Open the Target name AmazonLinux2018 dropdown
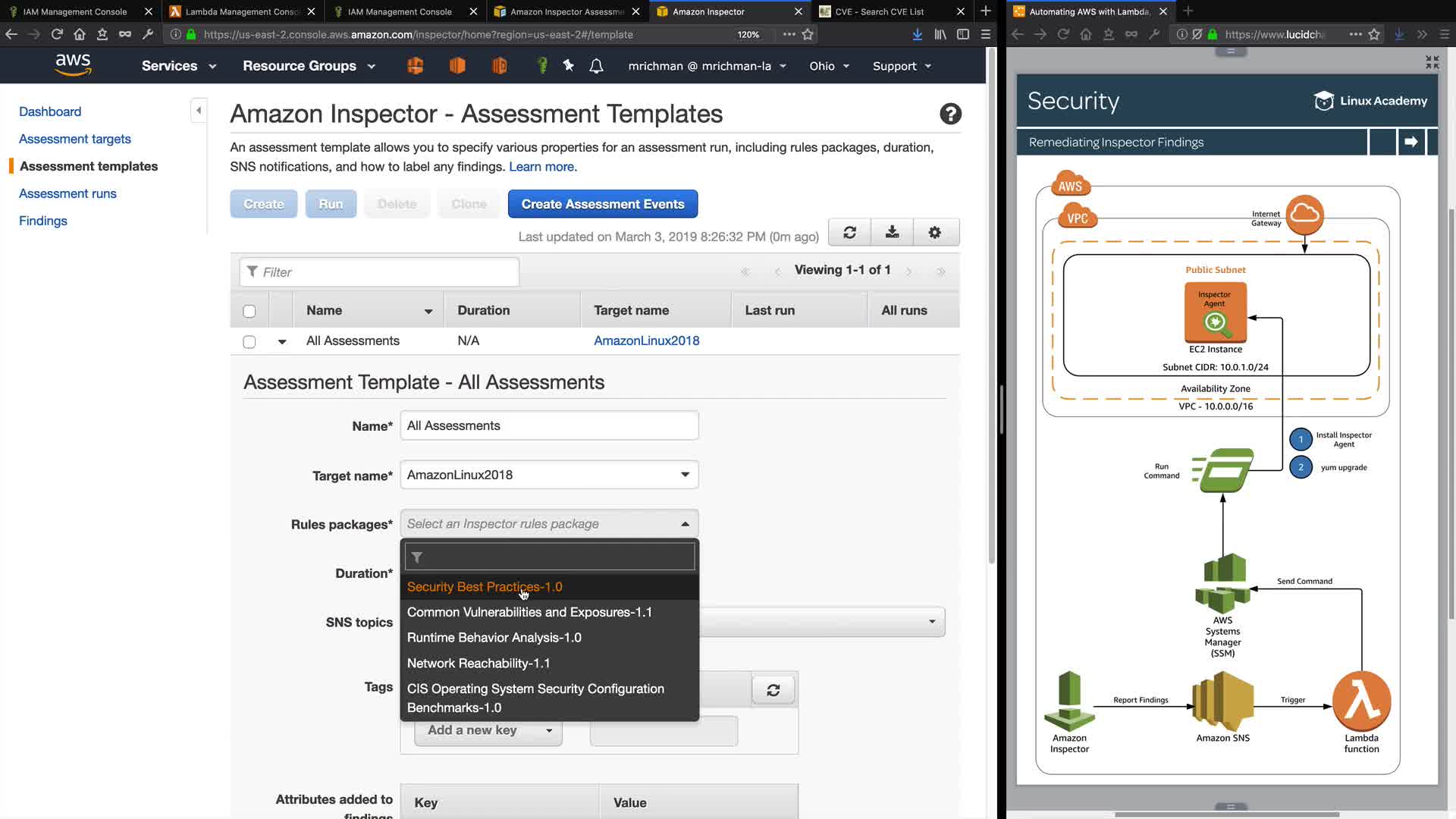This screenshot has width=1456, height=819. coord(548,475)
